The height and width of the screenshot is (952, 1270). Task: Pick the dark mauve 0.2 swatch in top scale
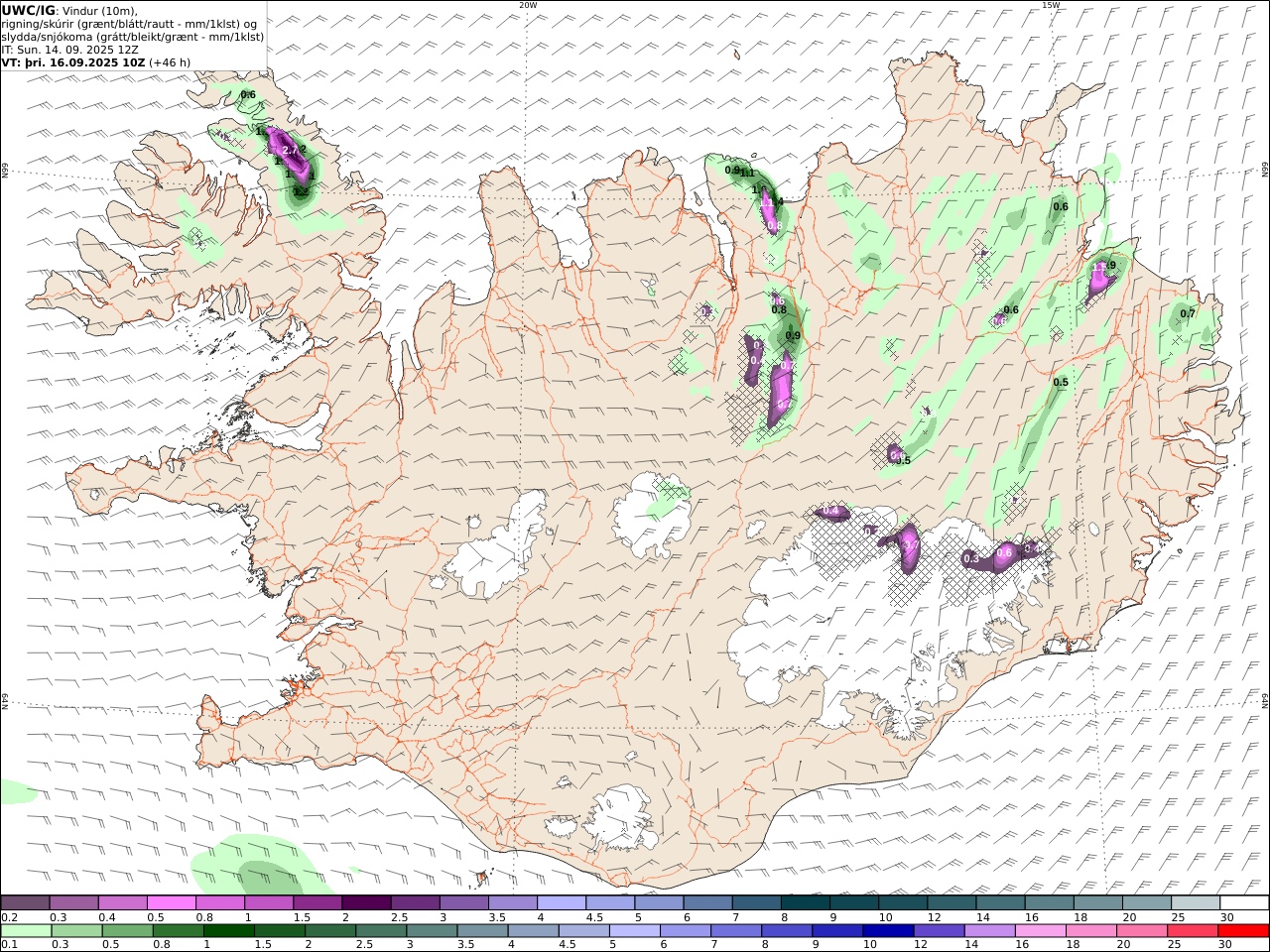[x=25, y=902]
